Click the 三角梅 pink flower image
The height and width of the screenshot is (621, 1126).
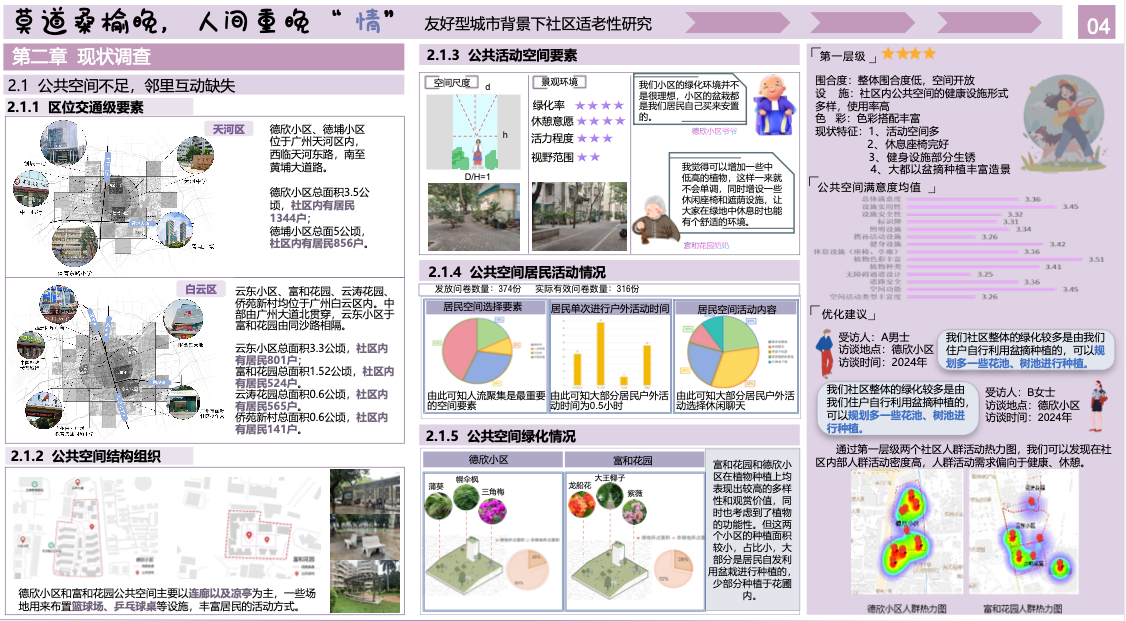pos(494,513)
